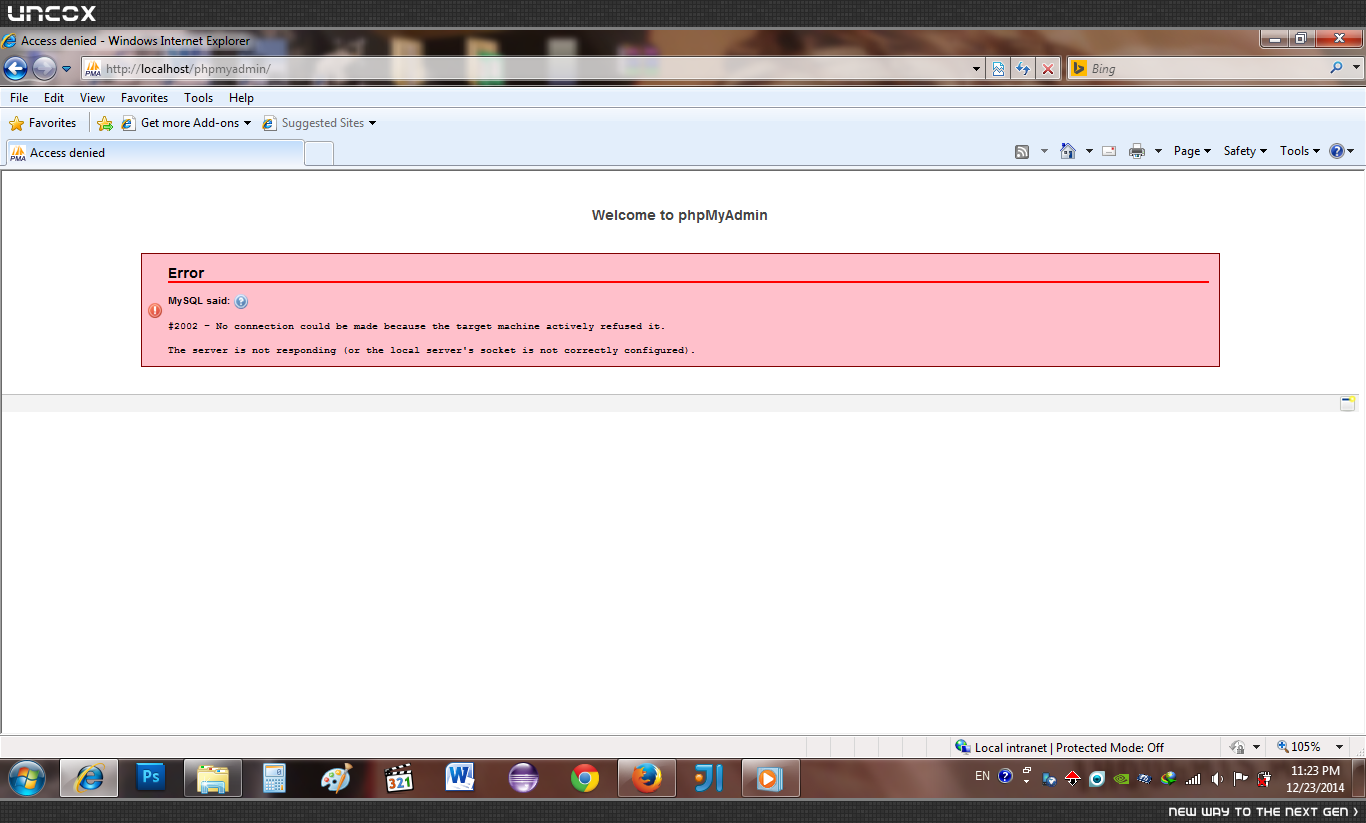The height and width of the screenshot is (823, 1366).
Task: Open Calculator from the taskbar
Action: 275,778
